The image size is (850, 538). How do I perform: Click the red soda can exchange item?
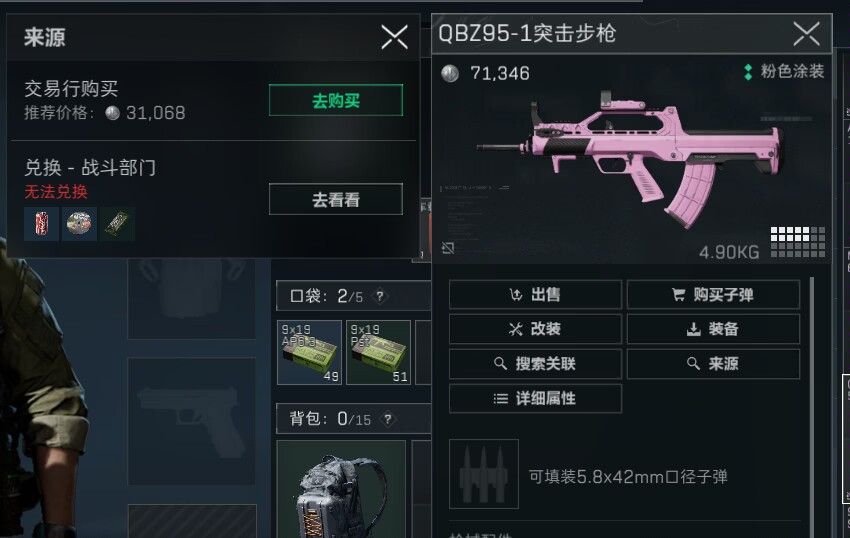41,223
